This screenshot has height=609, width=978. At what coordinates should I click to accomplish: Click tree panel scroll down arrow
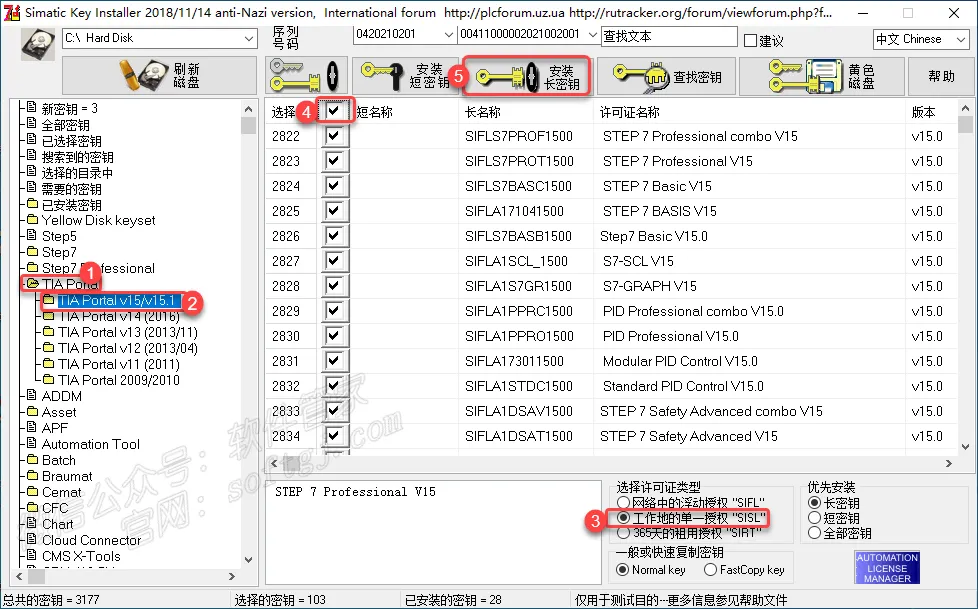(248, 559)
